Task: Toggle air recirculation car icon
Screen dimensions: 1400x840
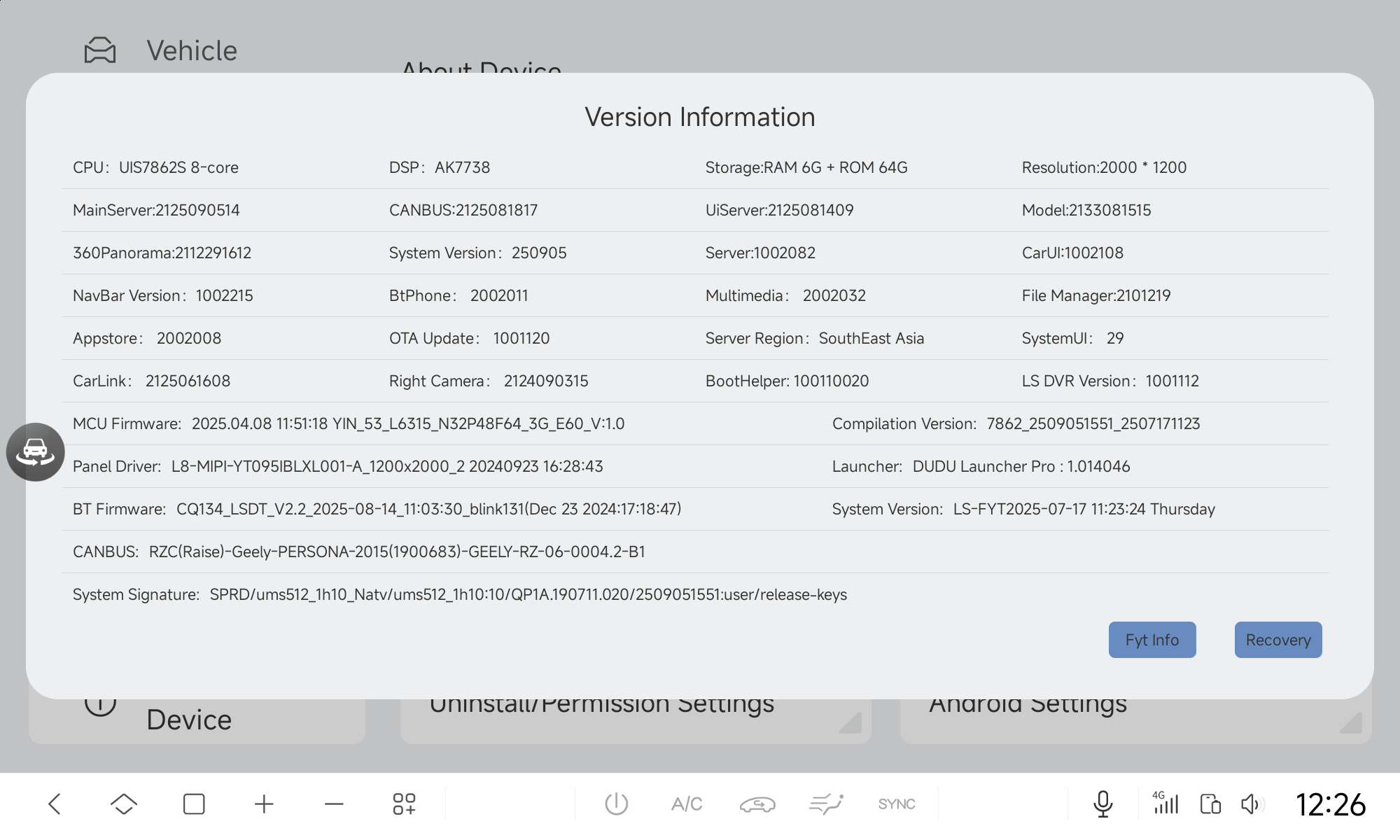Action: [757, 804]
